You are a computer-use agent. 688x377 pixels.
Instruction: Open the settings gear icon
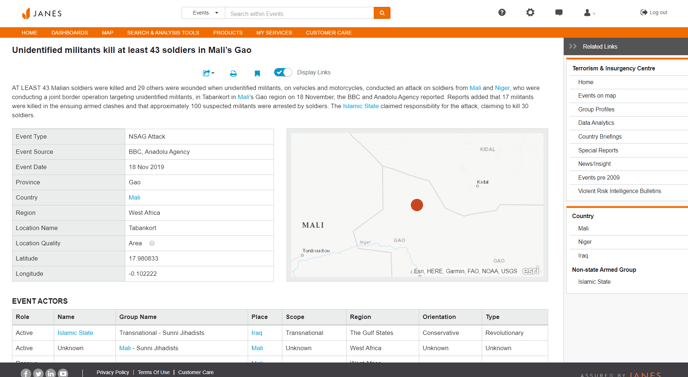click(x=530, y=12)
